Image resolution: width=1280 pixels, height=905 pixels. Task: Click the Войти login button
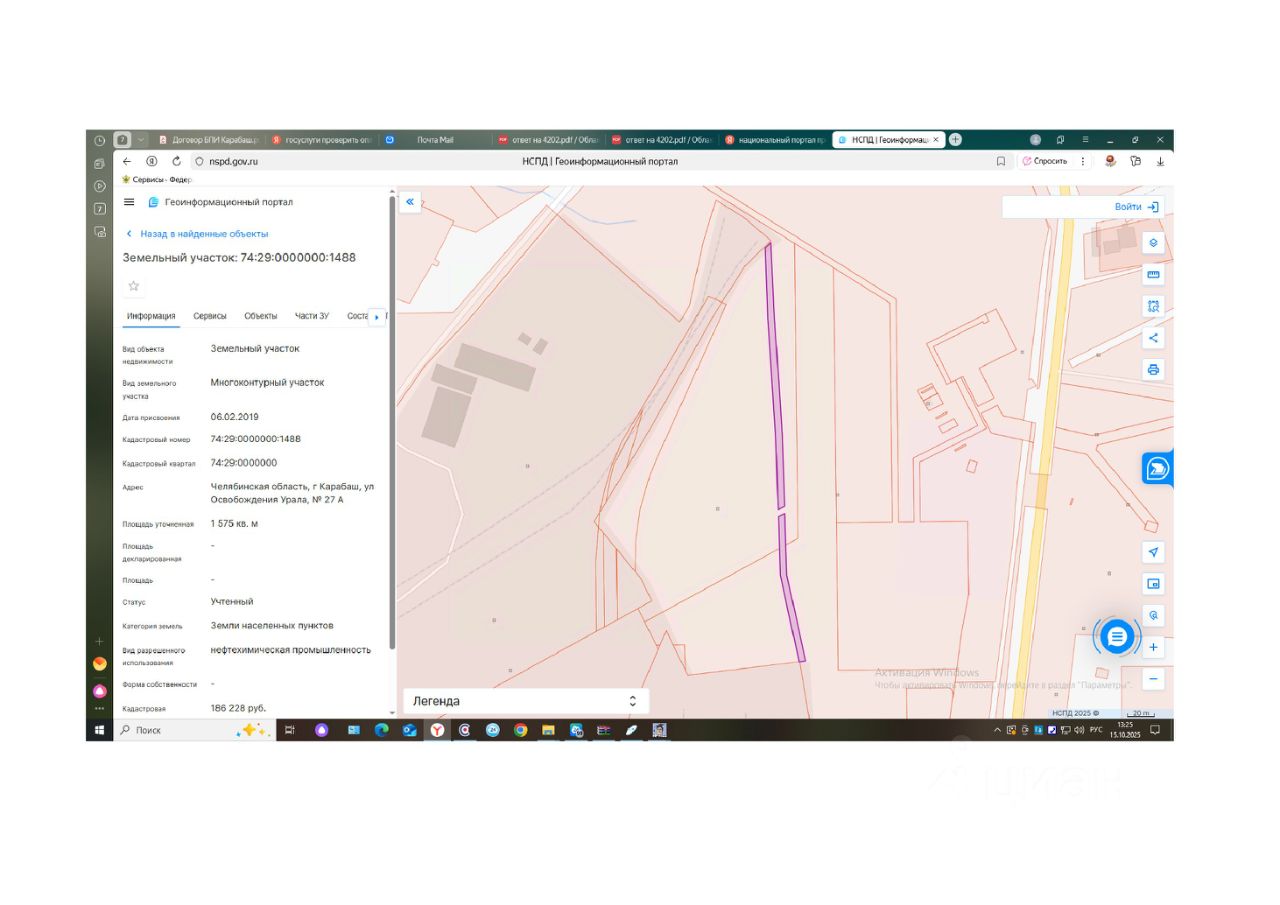point(1137,207)
